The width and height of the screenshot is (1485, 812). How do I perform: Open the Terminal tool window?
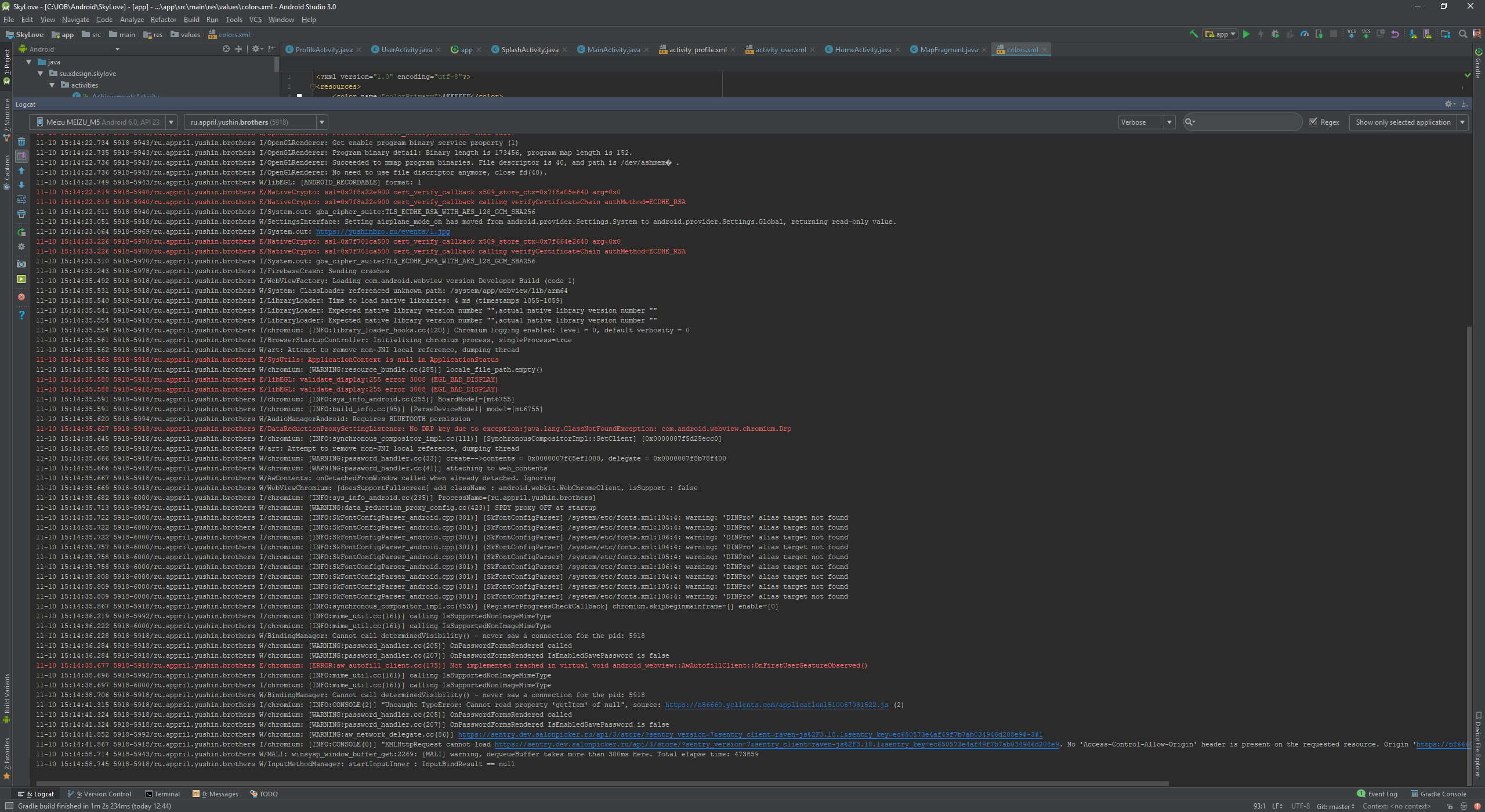click(162, 794)
